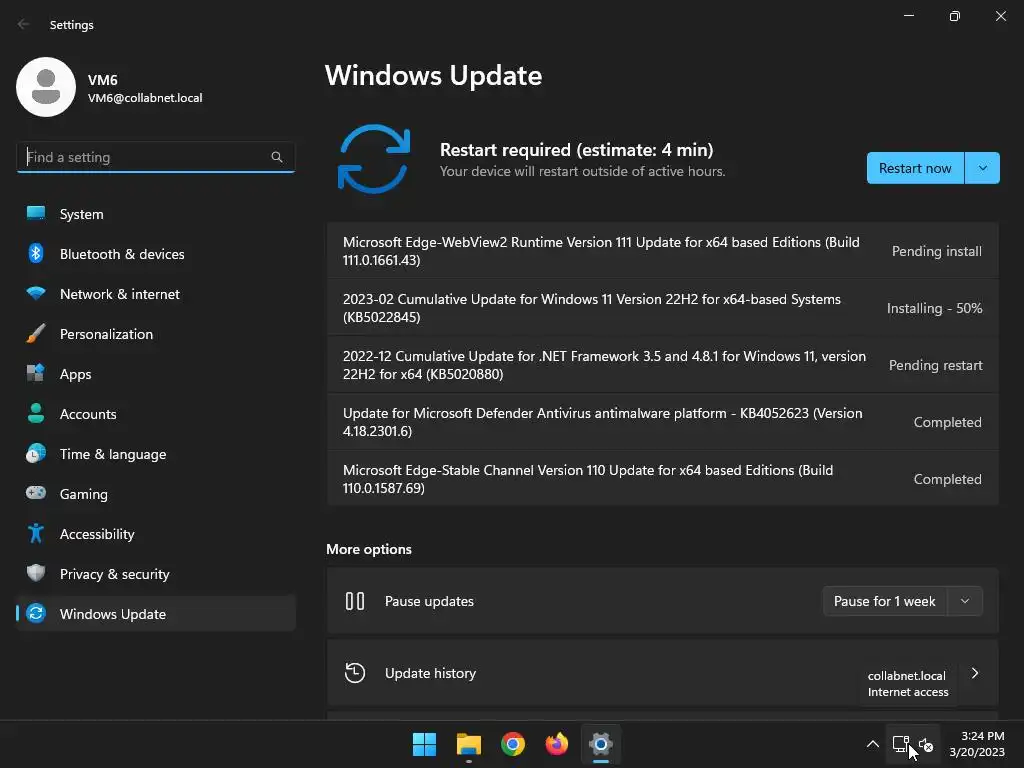
Task: Click the More options heading
Action: tap(369, 549)
